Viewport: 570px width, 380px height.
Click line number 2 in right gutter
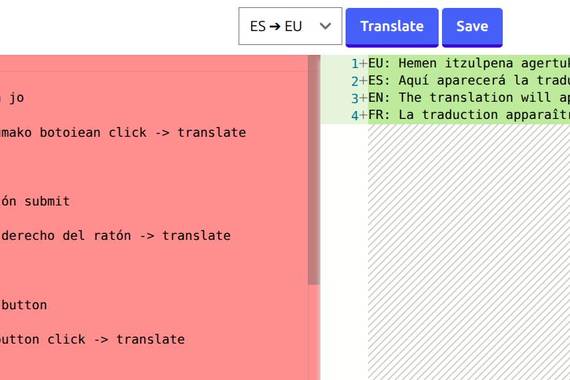coord(355,81)
